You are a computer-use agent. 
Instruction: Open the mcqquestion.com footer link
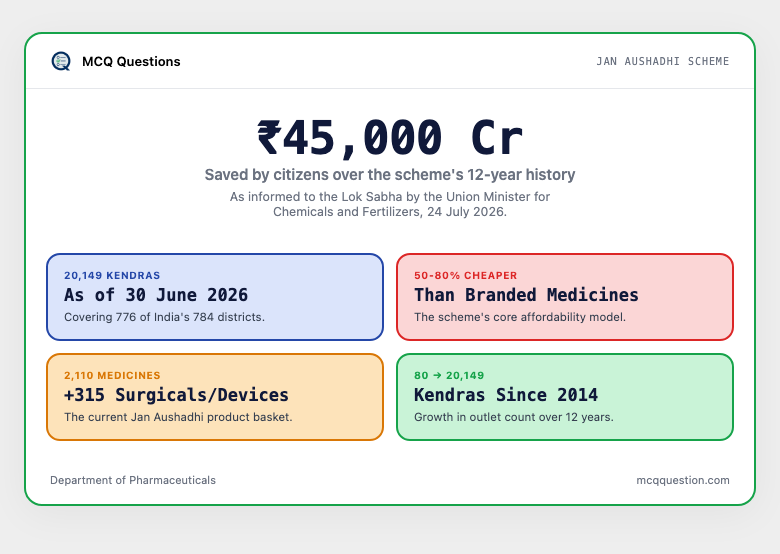pos(683,480)
